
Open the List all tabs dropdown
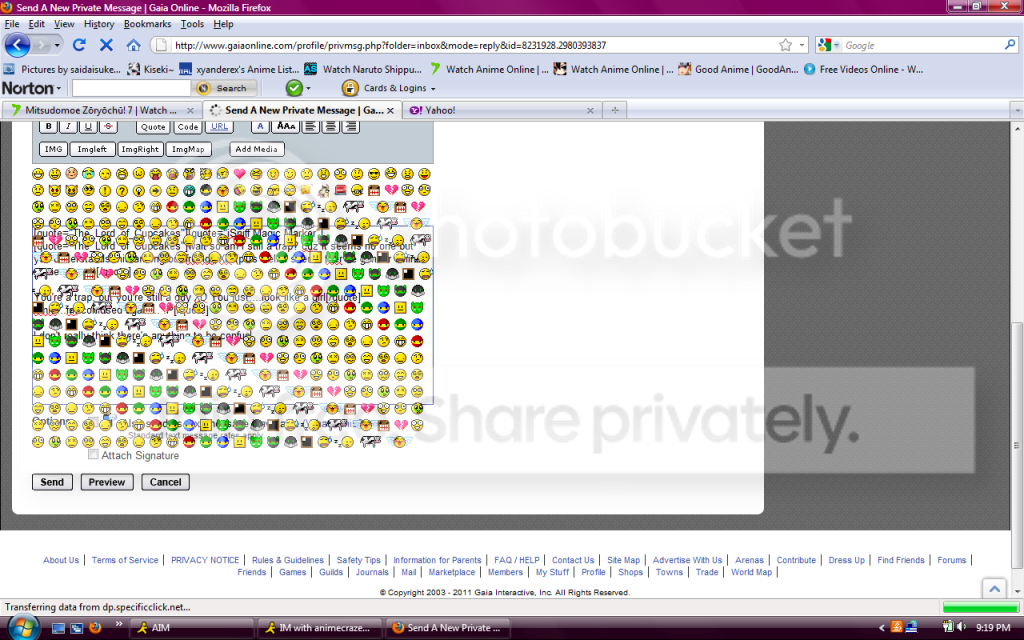pyautogui.click(x=1016, y=110)
